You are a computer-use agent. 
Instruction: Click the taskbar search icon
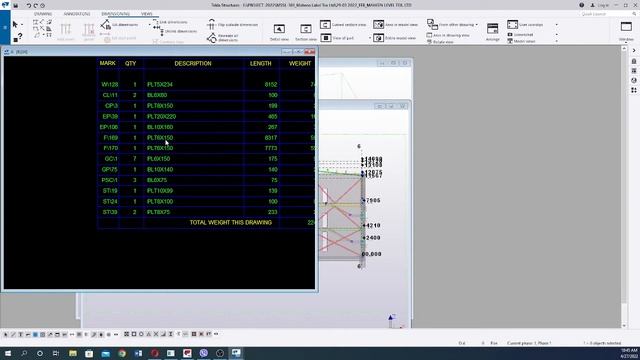pos(24,353)
